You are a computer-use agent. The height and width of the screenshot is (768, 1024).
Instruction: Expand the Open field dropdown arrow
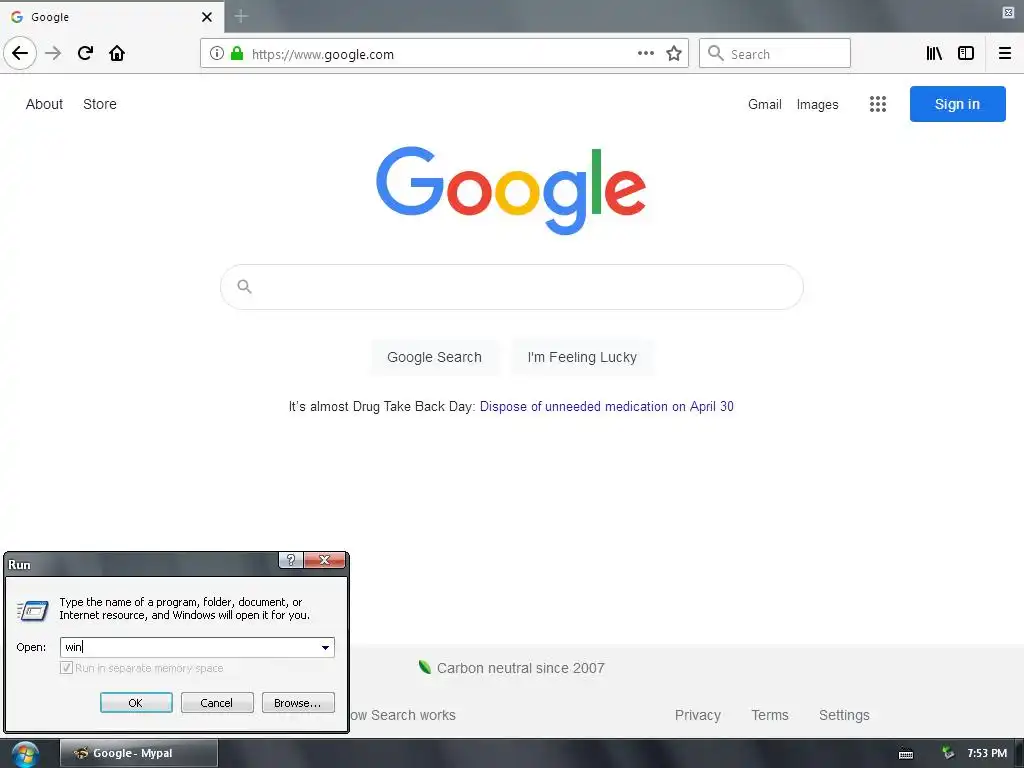325,647
